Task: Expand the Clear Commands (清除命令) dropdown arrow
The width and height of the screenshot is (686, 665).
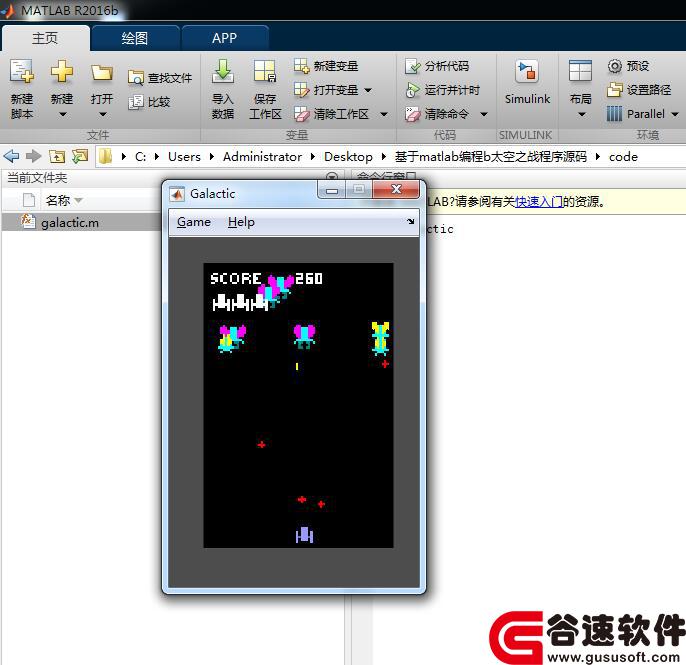Action: 483,115
